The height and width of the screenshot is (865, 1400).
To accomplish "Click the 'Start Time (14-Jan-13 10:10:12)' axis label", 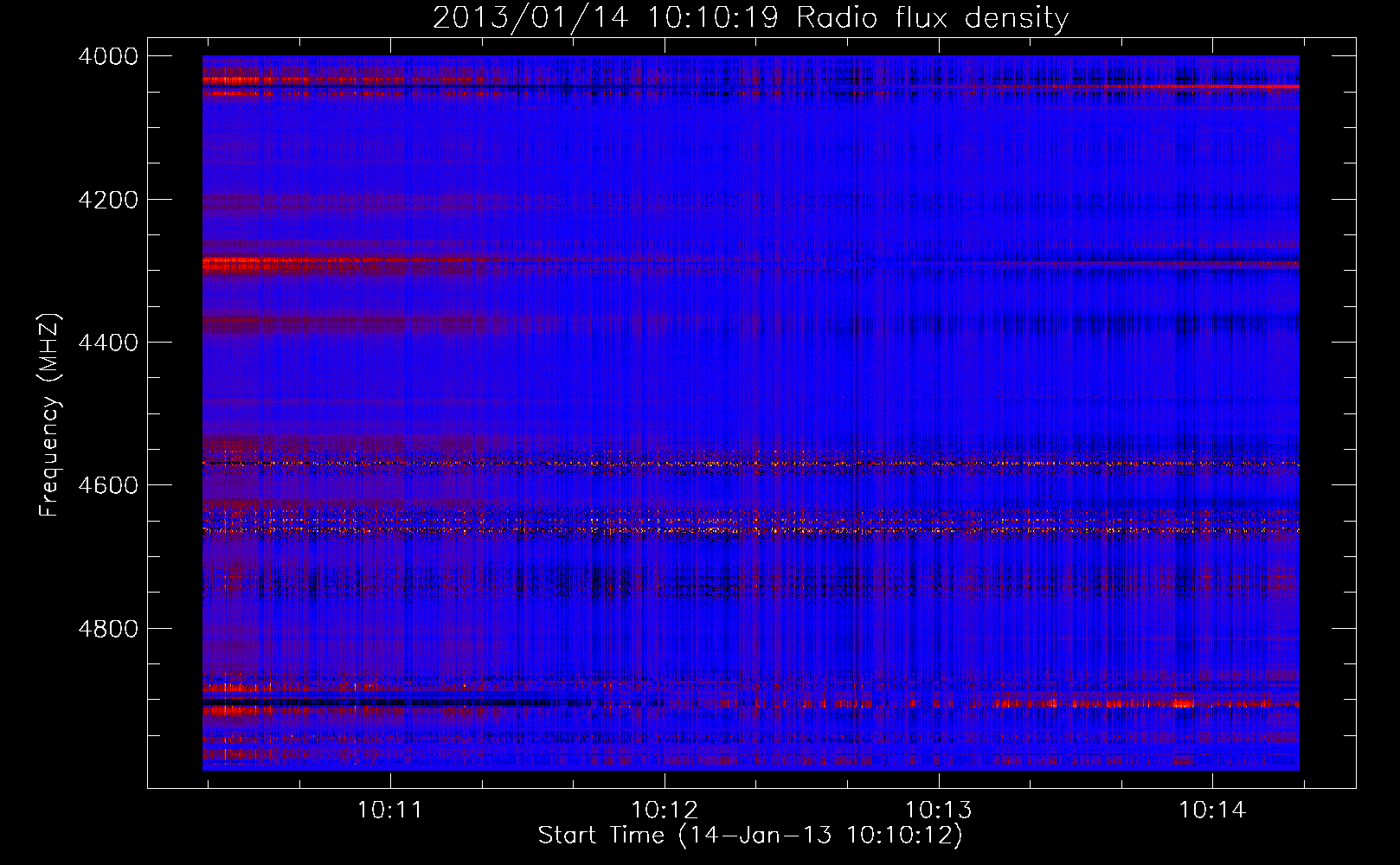I will pyautogui.click(x=750, y=836).
